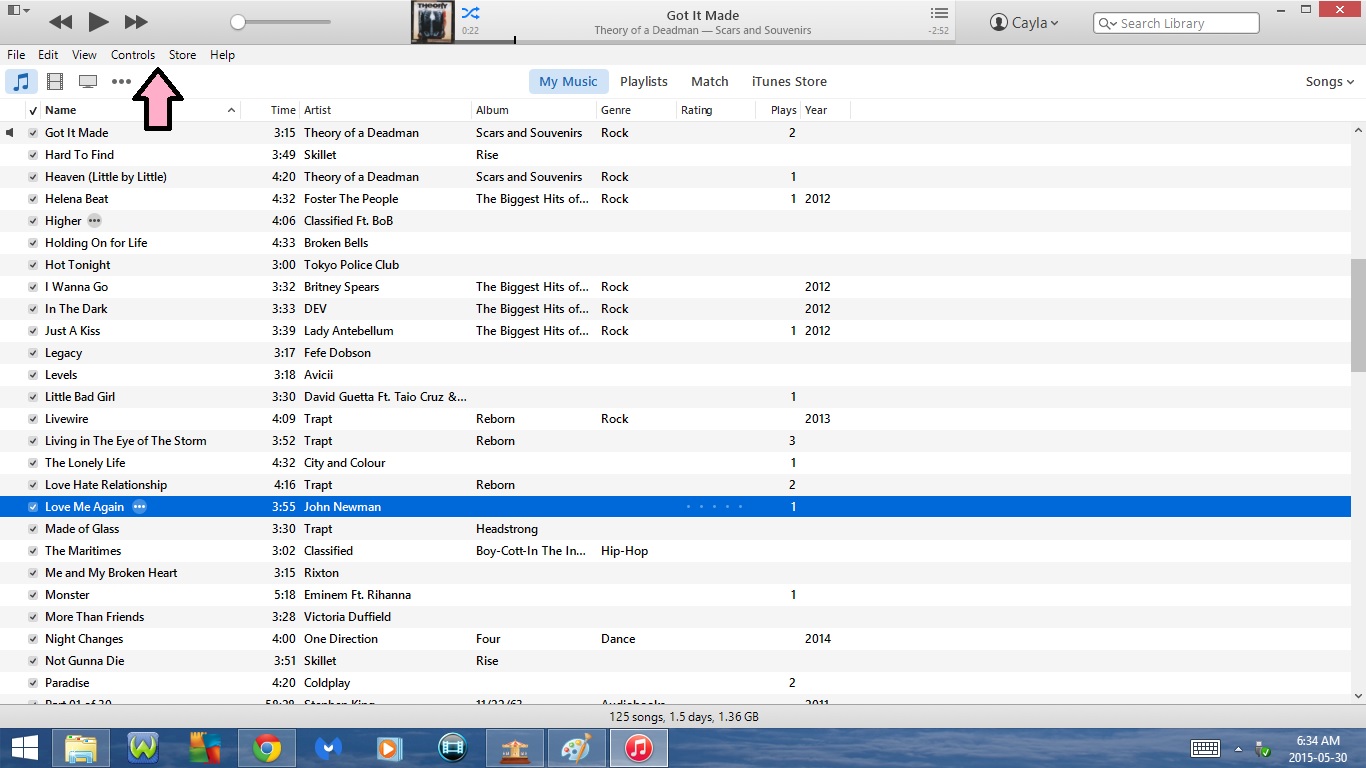The image size is (1366, 768).
Task: Open the mini player menu icon at top left
Action: coord(18,11)
